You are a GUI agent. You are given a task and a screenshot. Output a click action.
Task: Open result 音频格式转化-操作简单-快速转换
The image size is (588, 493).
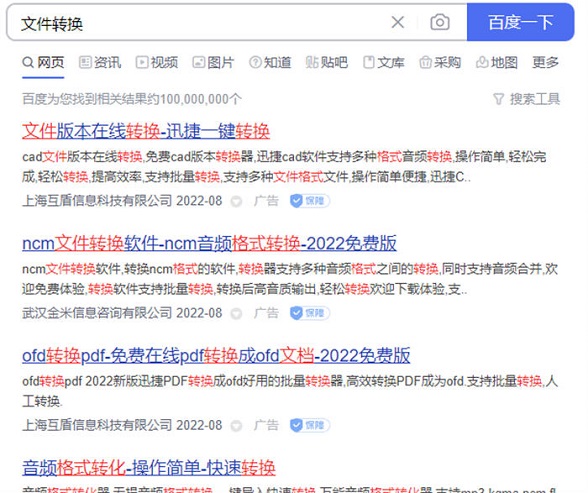pyautogui.click(x=149, y=468)
